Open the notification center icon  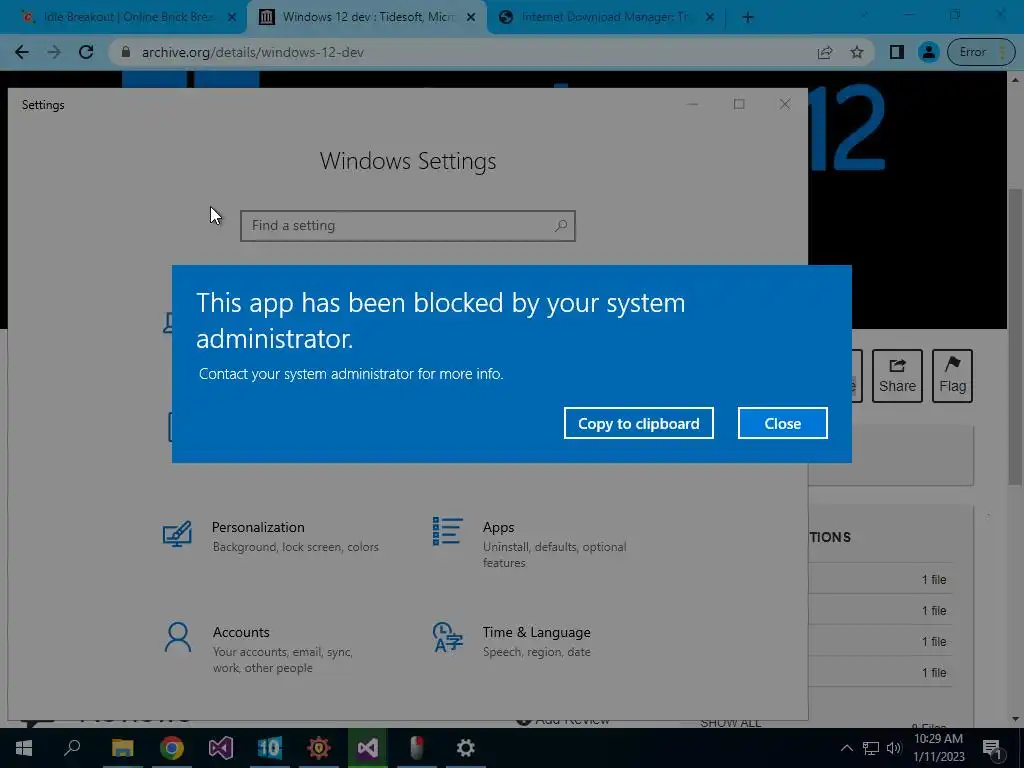pyautogui.click(x=992, y=748)
